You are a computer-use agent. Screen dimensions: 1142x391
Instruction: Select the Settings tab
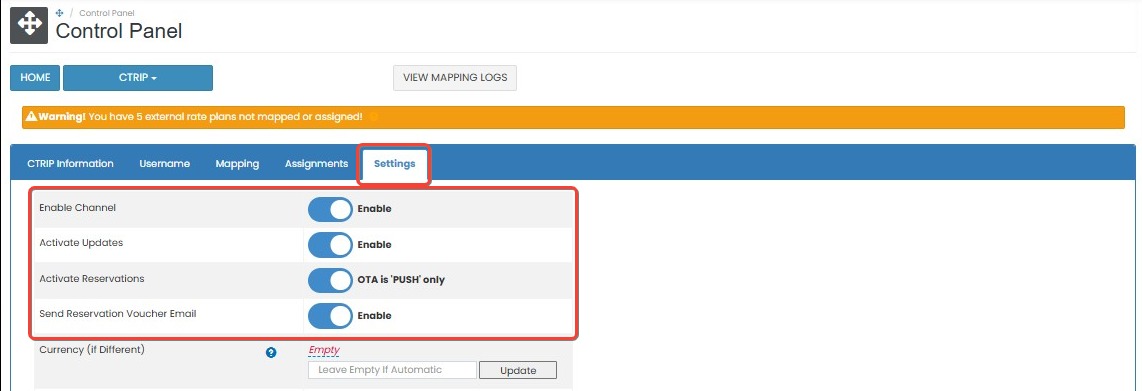coord(395,164)
